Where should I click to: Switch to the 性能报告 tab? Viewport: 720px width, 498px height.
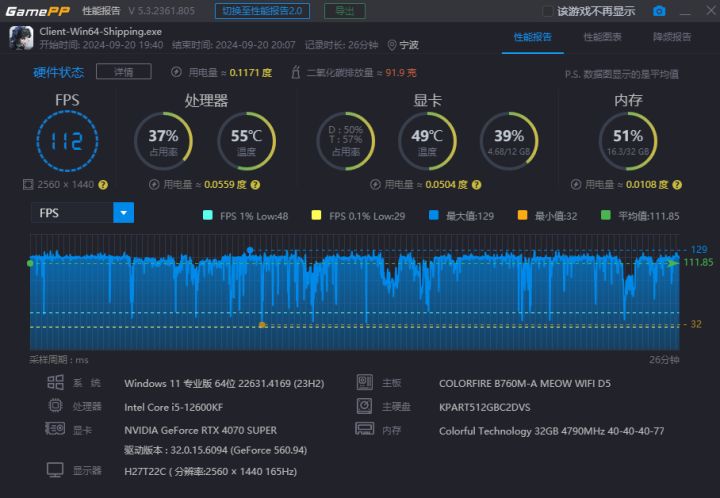[x=533, y=37]
